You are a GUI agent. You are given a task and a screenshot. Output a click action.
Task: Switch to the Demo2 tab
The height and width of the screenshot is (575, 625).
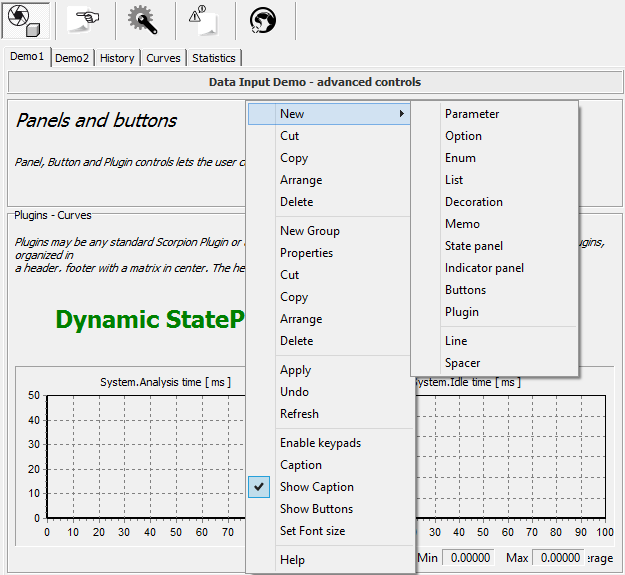(72, 58)
